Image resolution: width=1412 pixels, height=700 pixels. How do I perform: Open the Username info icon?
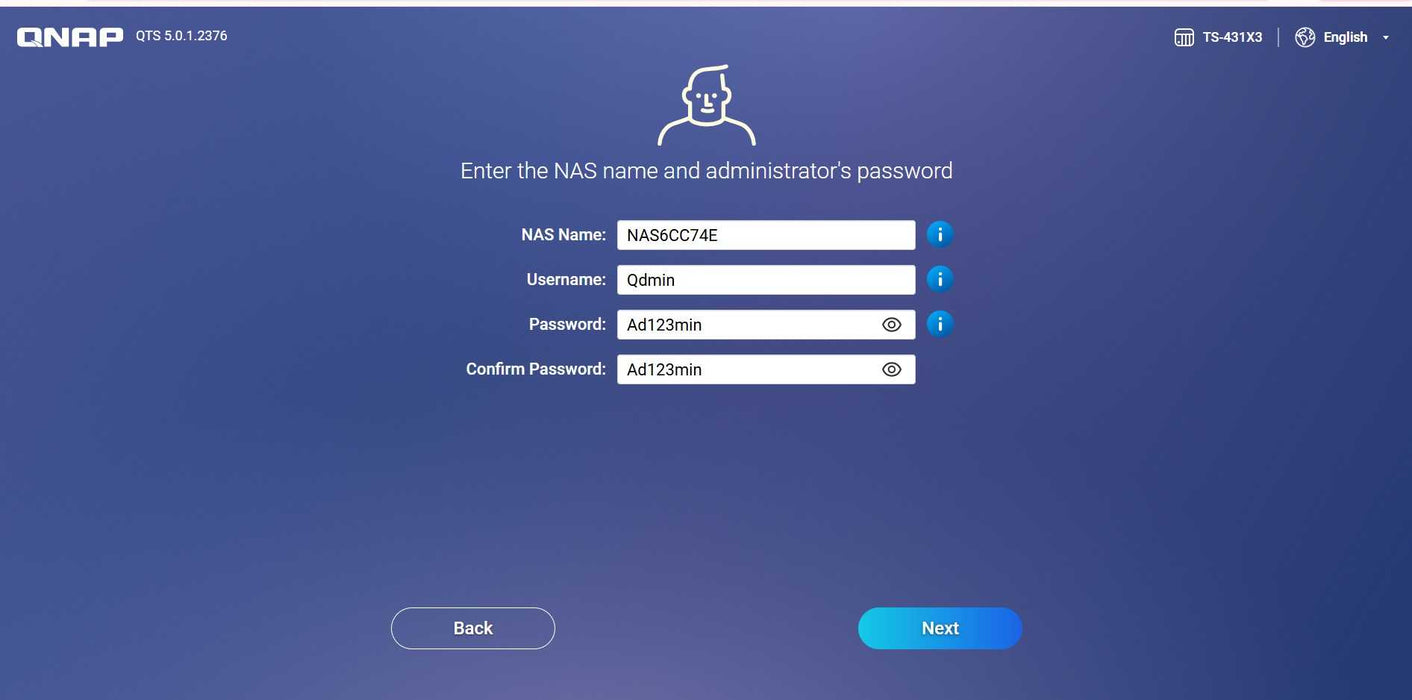(x=940, y=279)
